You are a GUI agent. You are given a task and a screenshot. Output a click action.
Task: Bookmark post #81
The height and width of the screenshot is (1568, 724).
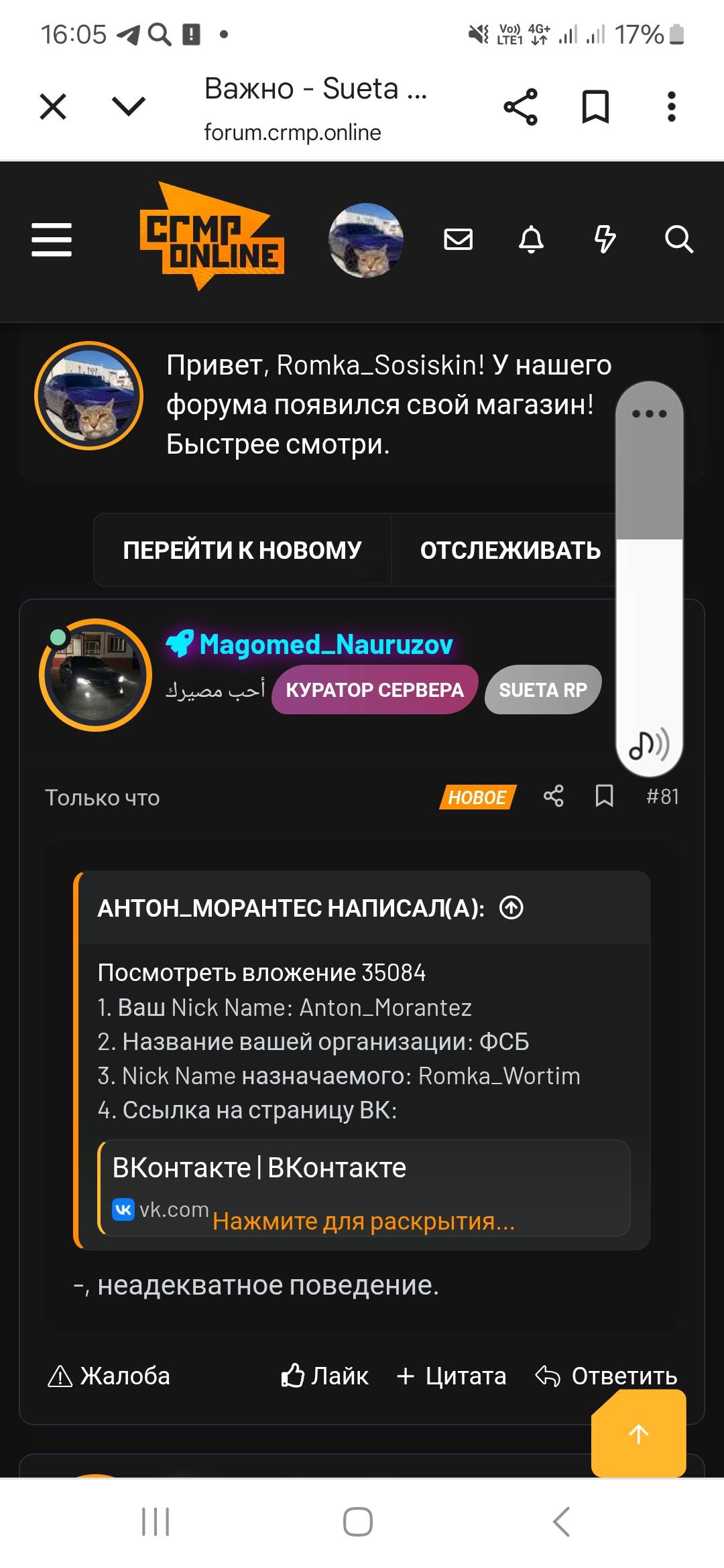(605, 796)
